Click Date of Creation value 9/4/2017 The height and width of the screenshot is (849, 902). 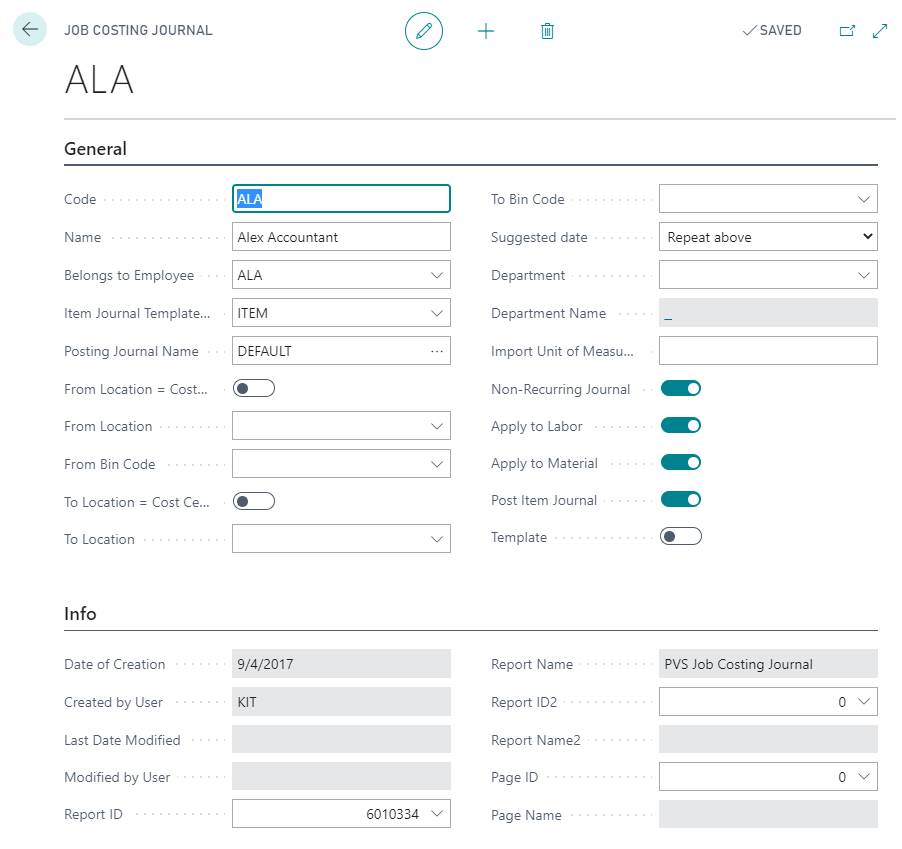[341, 664]
